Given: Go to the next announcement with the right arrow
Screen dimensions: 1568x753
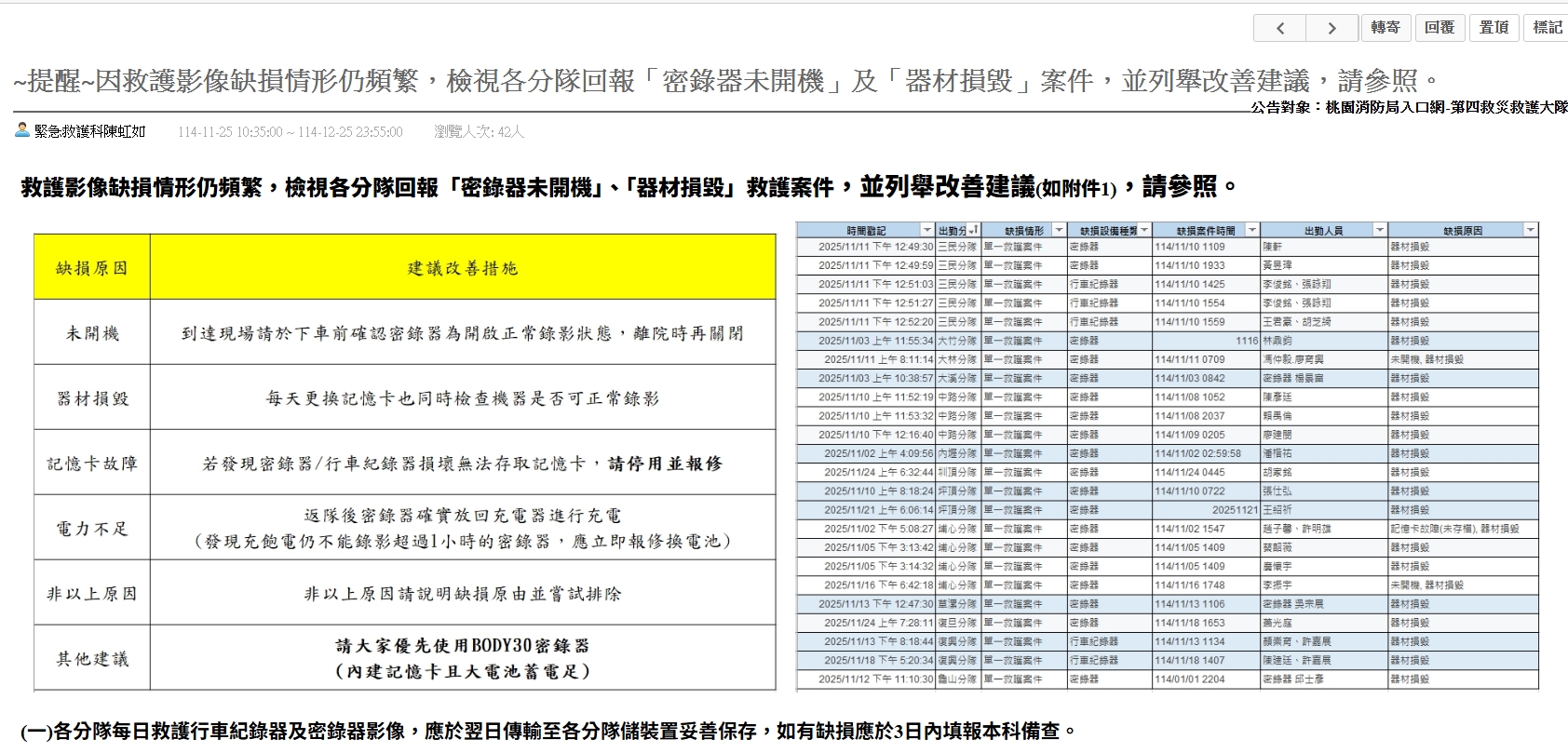Looking at the screenshot, I should pyautogui.click(x=1331, y=28).
